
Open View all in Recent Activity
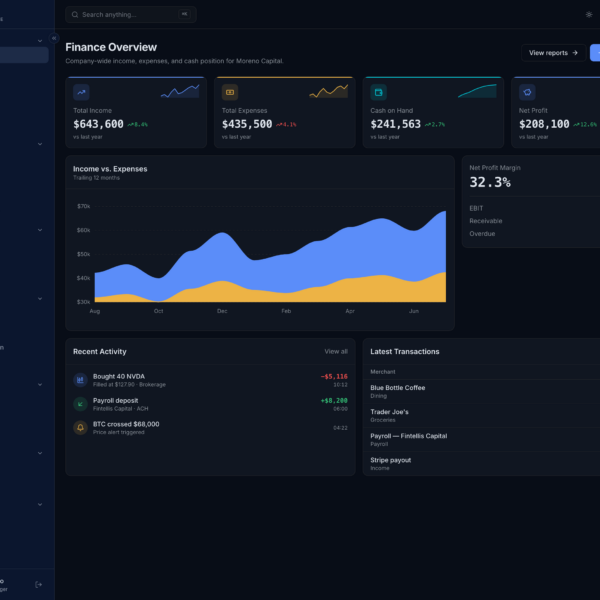[x=336, y=351]
